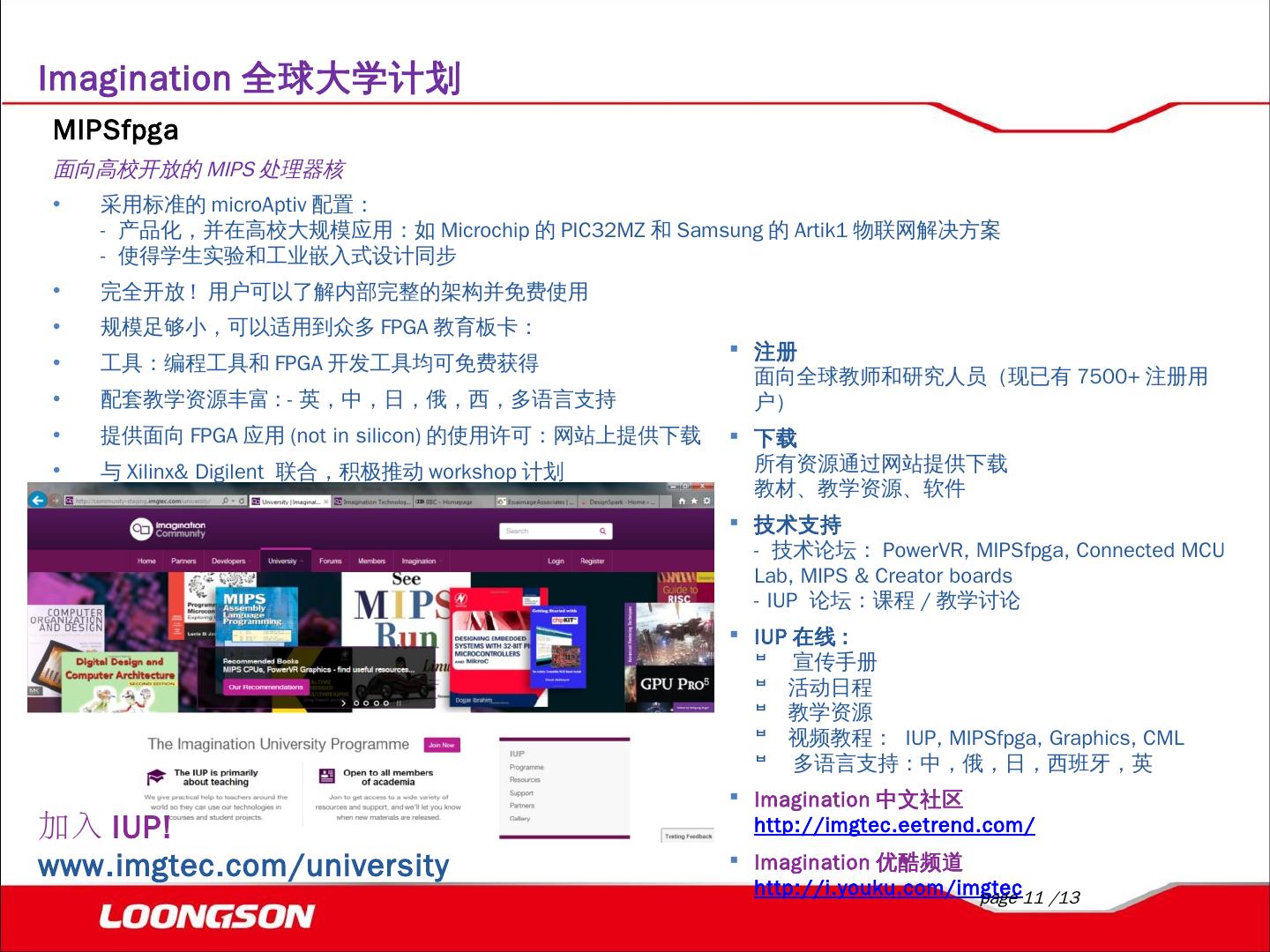Open the Home item in site navigation
This screenshot has width=1270, height=952.
click(x=146, y=562)
